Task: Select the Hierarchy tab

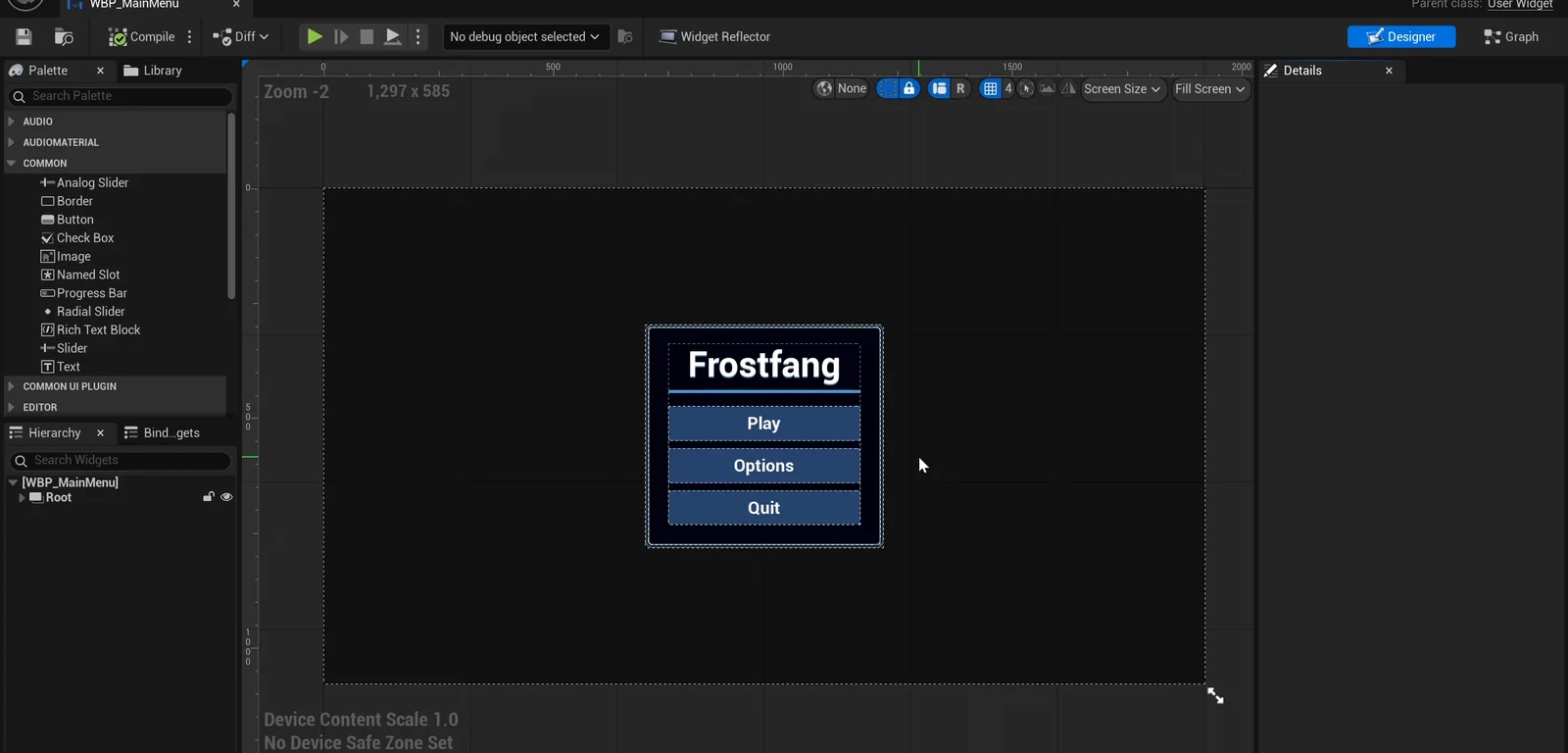Action: (x=45, y=433)
